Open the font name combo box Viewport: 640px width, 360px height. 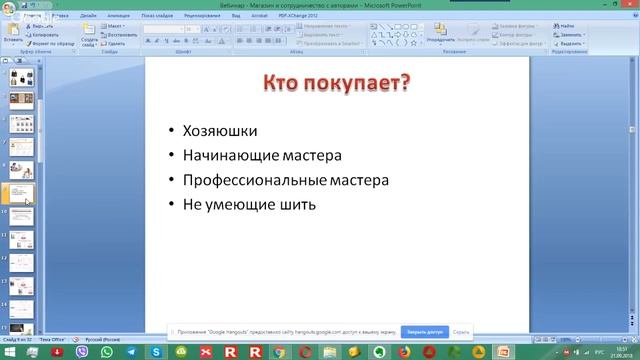(x=164, y=29)
